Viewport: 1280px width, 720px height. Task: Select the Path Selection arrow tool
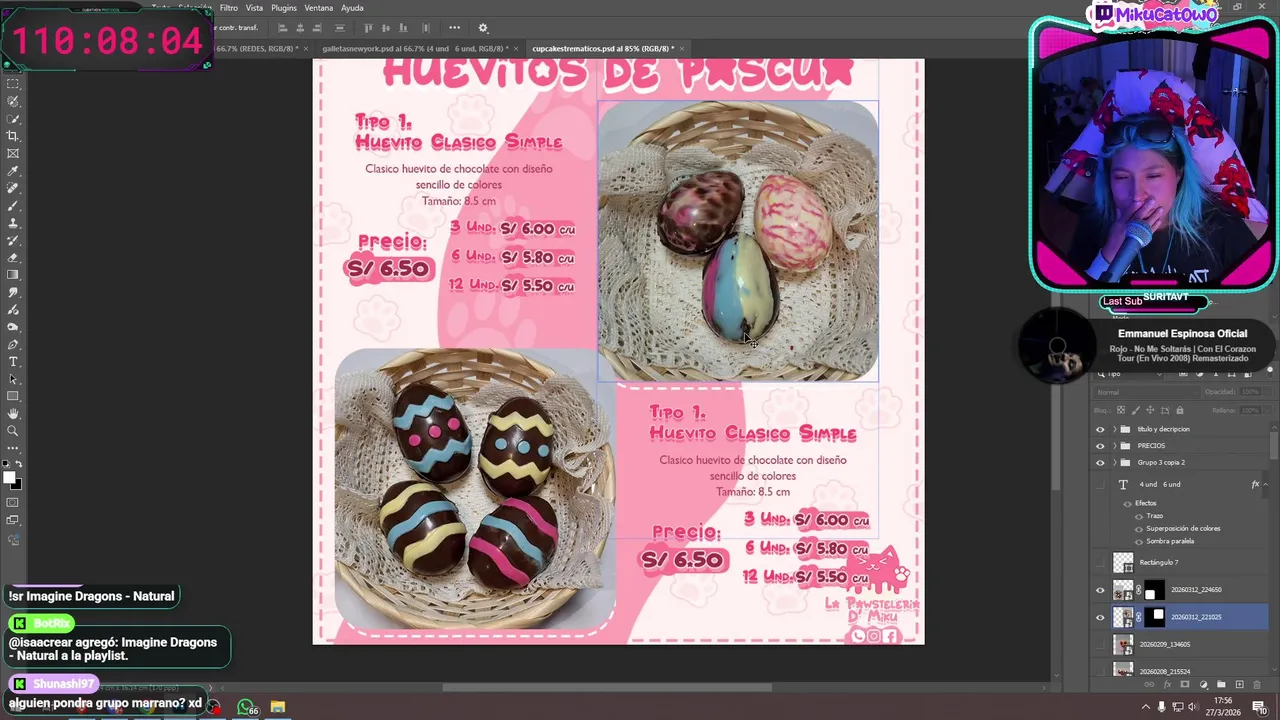[13, 379]
